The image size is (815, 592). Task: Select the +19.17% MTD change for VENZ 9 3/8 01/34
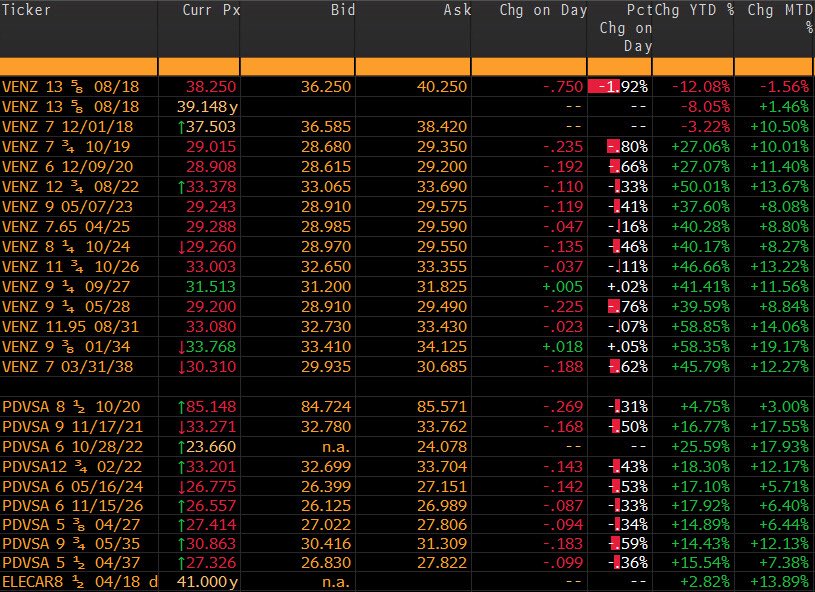coord(780,347)
